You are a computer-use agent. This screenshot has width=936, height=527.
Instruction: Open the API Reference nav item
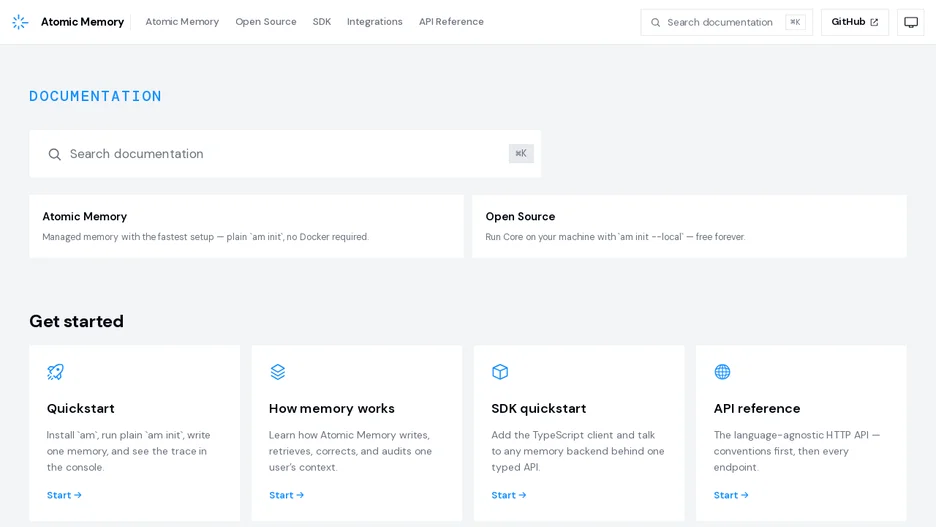[451, 21]
